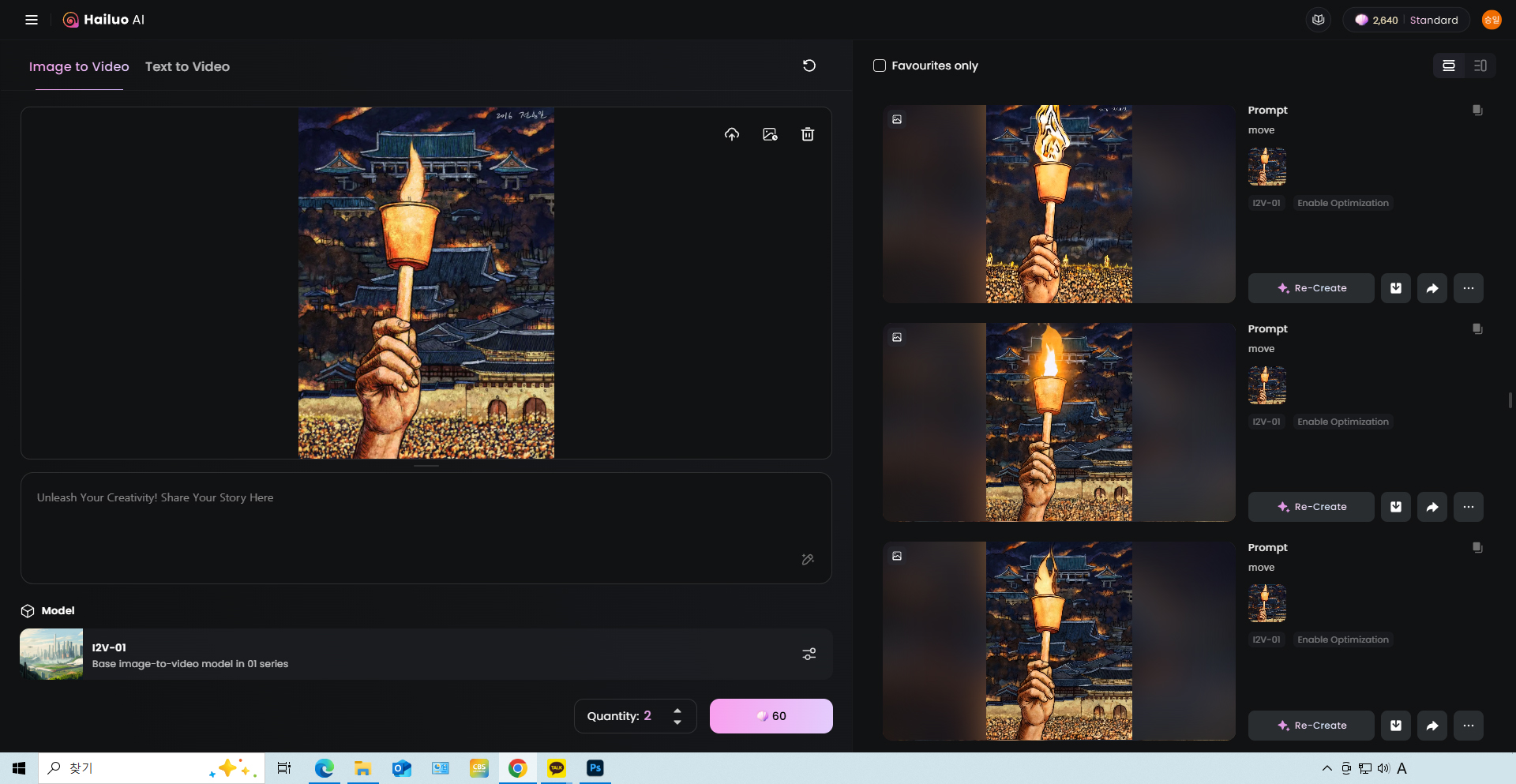The width and height of the screenshot is (1516, 784).
Task: Click the second result's source image thumbnail
Action: 1267,385
